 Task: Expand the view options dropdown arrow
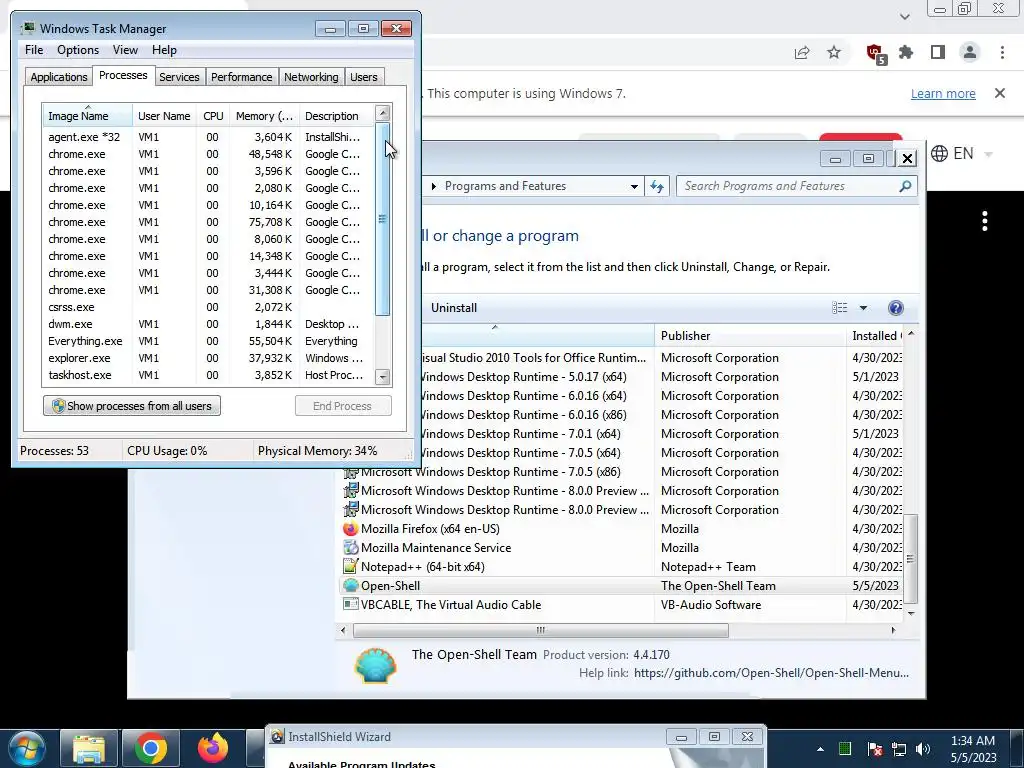tap(863, 308)
